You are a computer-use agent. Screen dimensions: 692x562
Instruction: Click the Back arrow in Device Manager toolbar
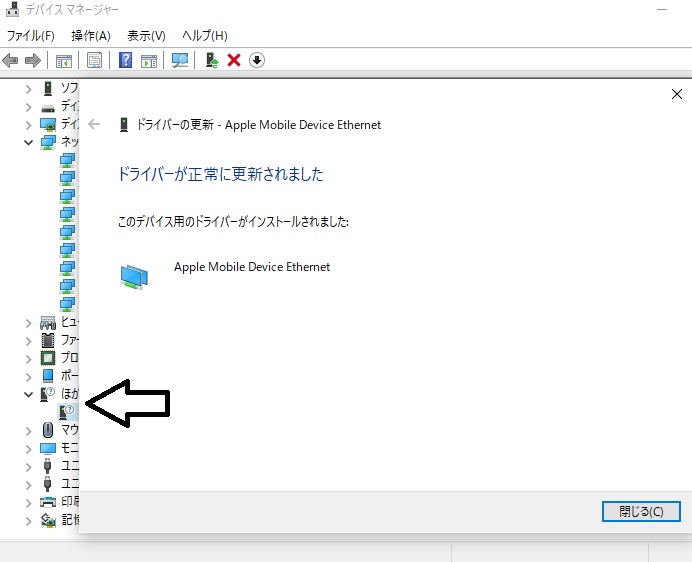coord(10,60)
